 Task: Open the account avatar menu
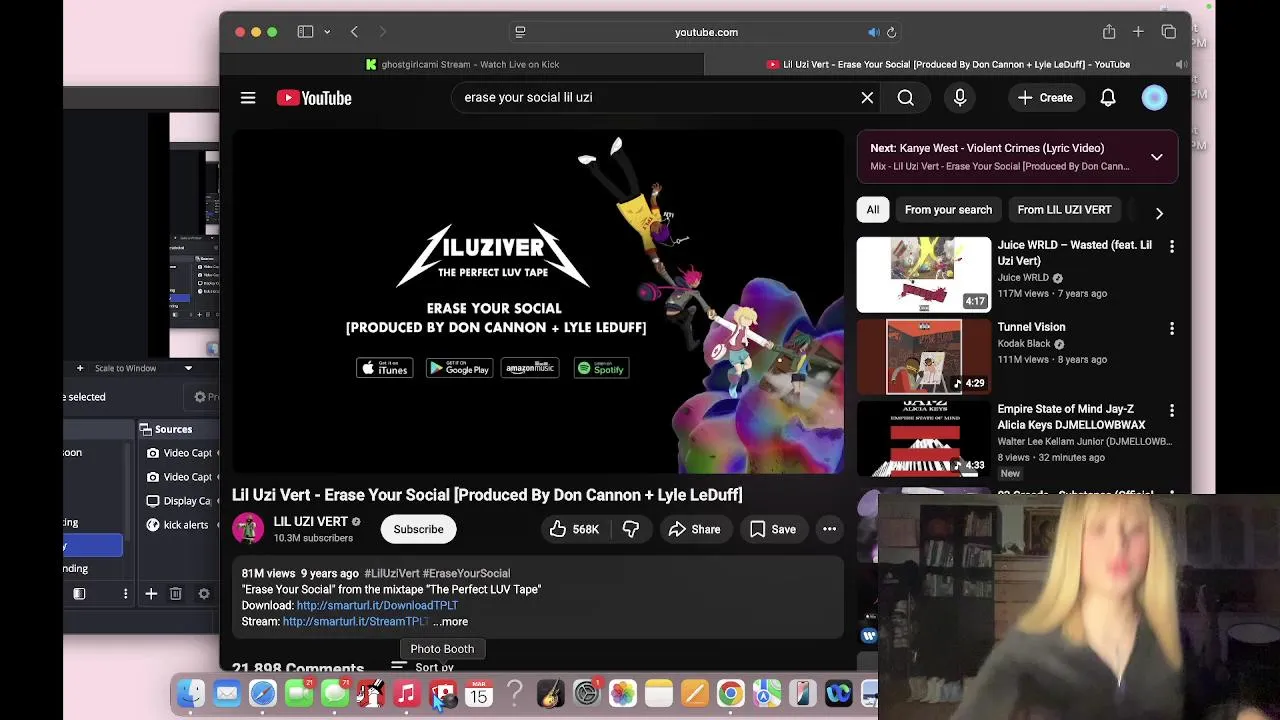[1154, 98]
